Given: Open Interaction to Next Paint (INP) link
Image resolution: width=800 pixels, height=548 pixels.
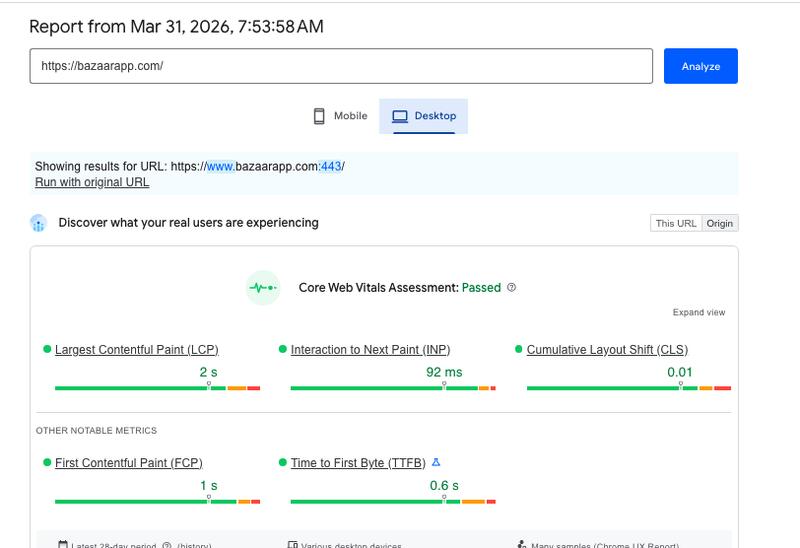Looking at the screenshot, I should tap(370, 350).
